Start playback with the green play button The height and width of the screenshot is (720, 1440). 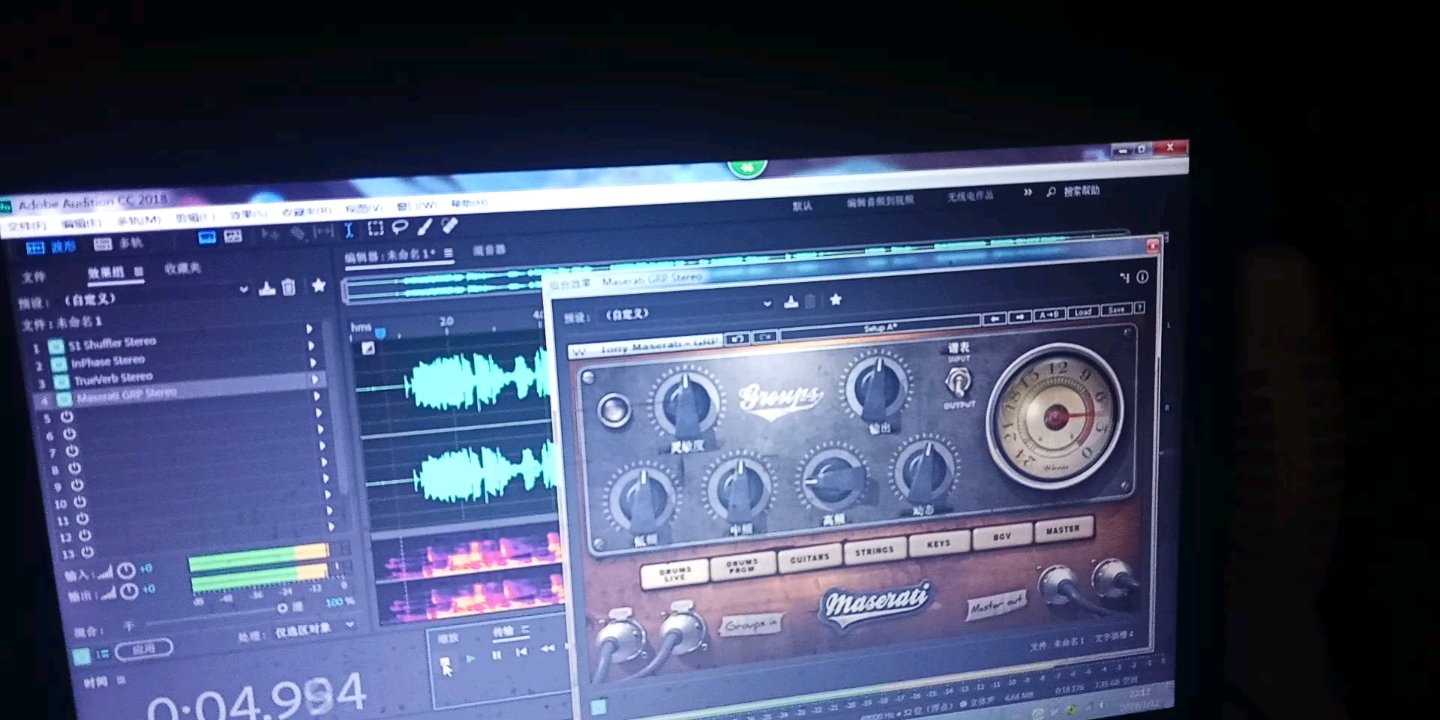[471, 658]
